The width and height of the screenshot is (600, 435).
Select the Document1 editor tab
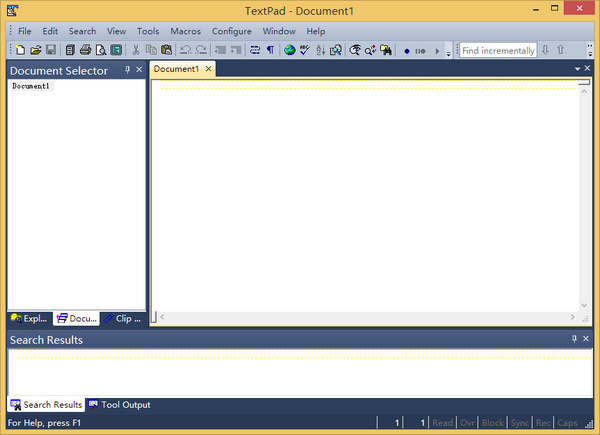click(x=176, y=69)
